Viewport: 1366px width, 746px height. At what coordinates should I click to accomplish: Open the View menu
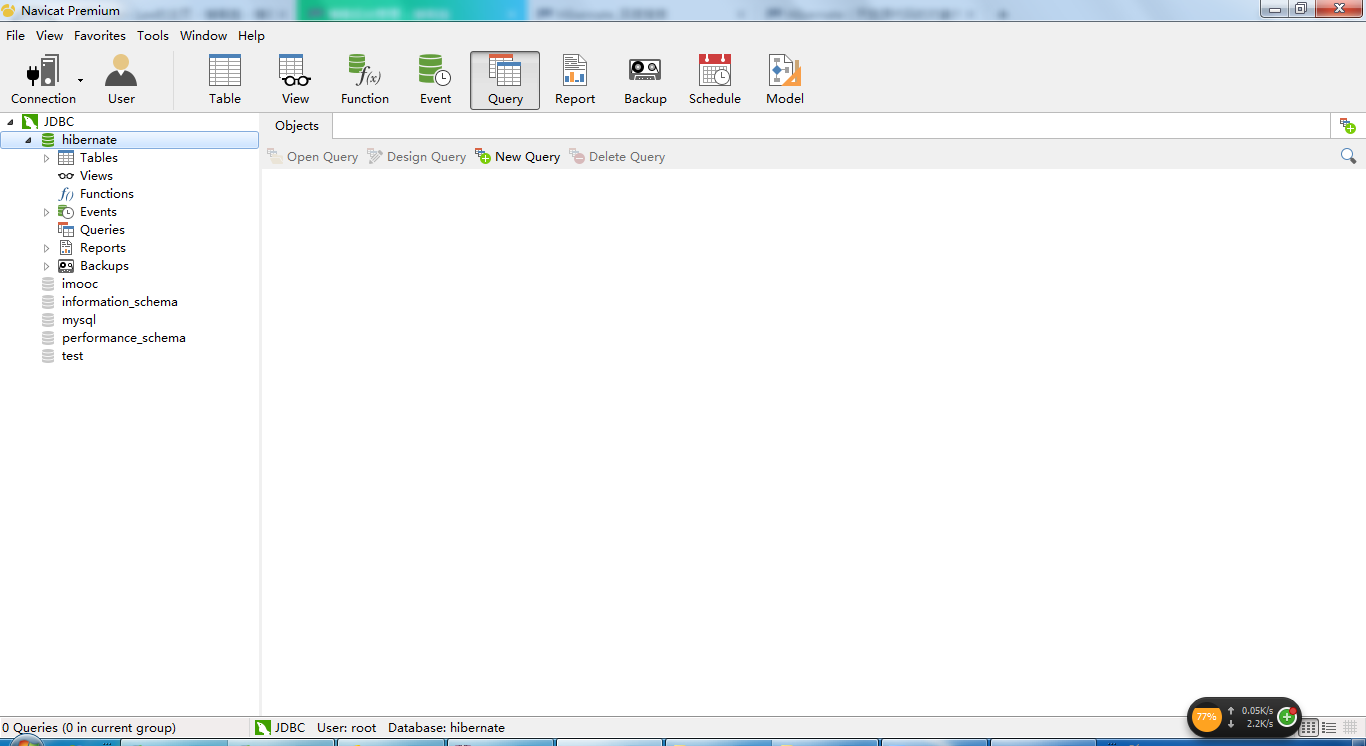point(49,35)
